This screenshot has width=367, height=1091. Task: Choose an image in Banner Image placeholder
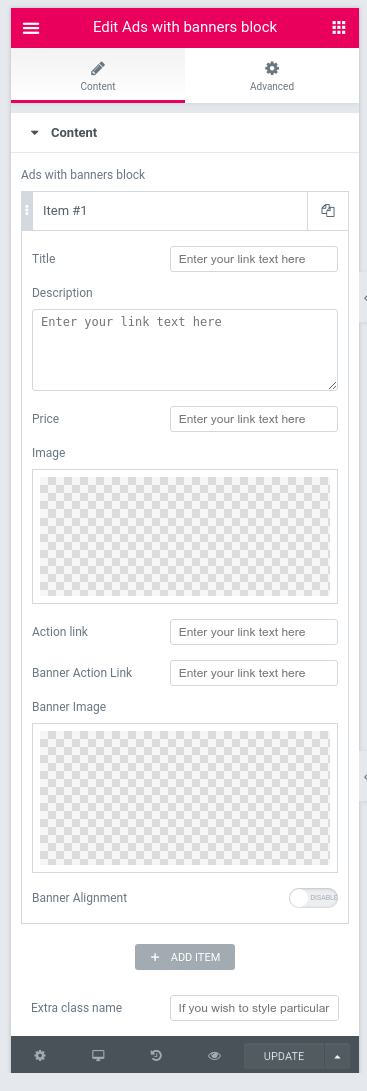tap(185, 797)
